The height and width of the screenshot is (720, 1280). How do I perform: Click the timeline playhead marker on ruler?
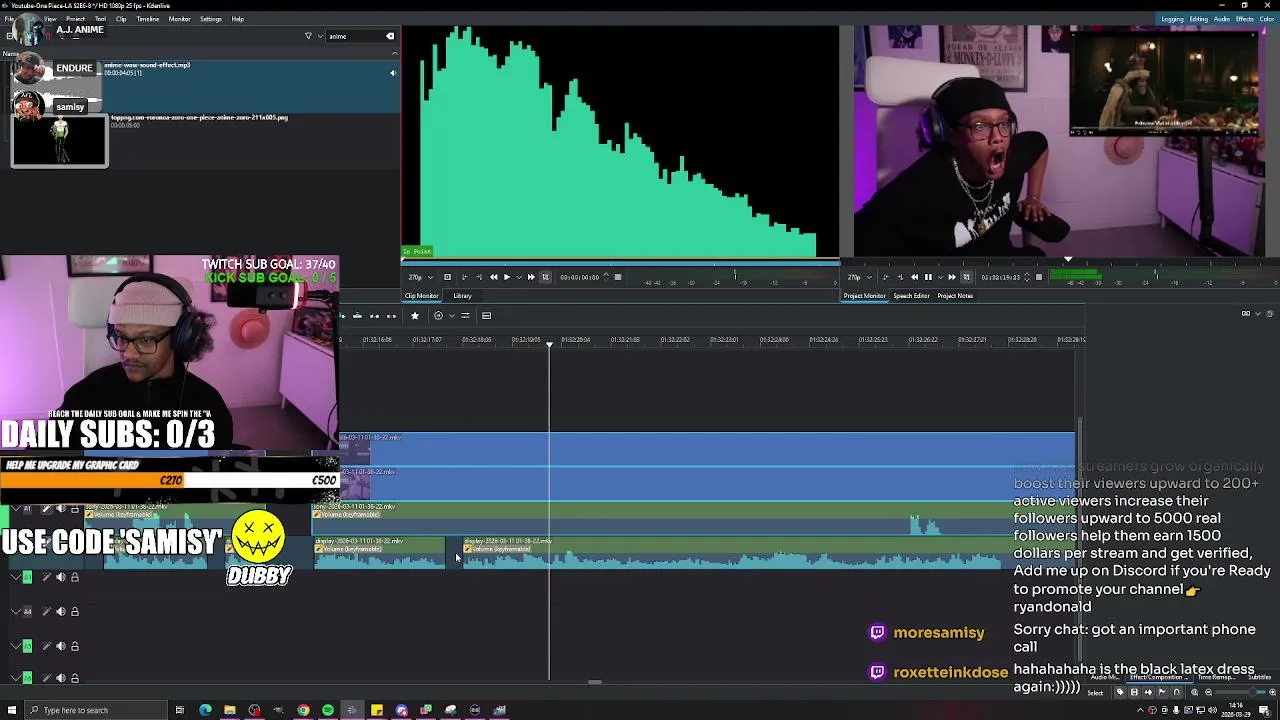click(549, 344)
